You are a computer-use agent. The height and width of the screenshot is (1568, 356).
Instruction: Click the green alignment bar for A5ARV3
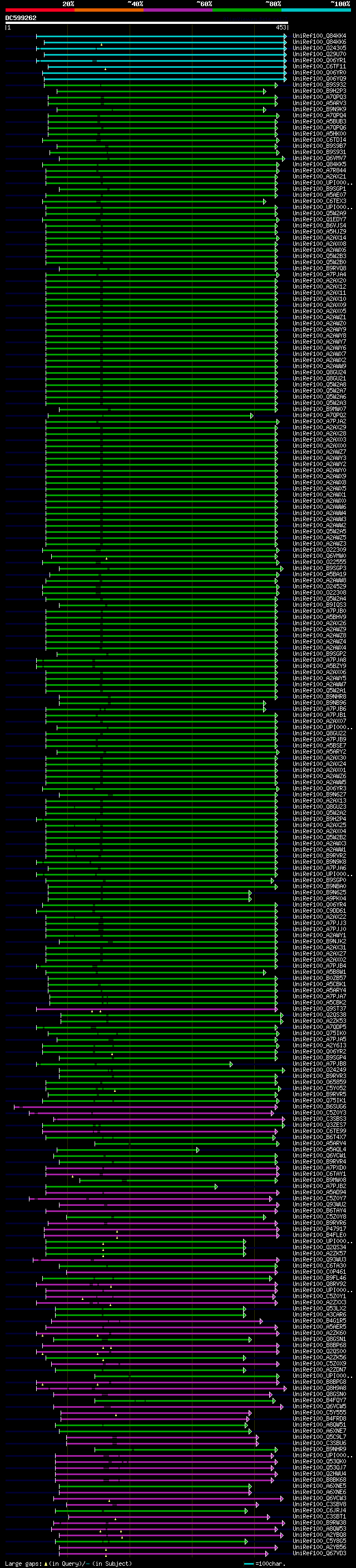[x=162, y=103]
